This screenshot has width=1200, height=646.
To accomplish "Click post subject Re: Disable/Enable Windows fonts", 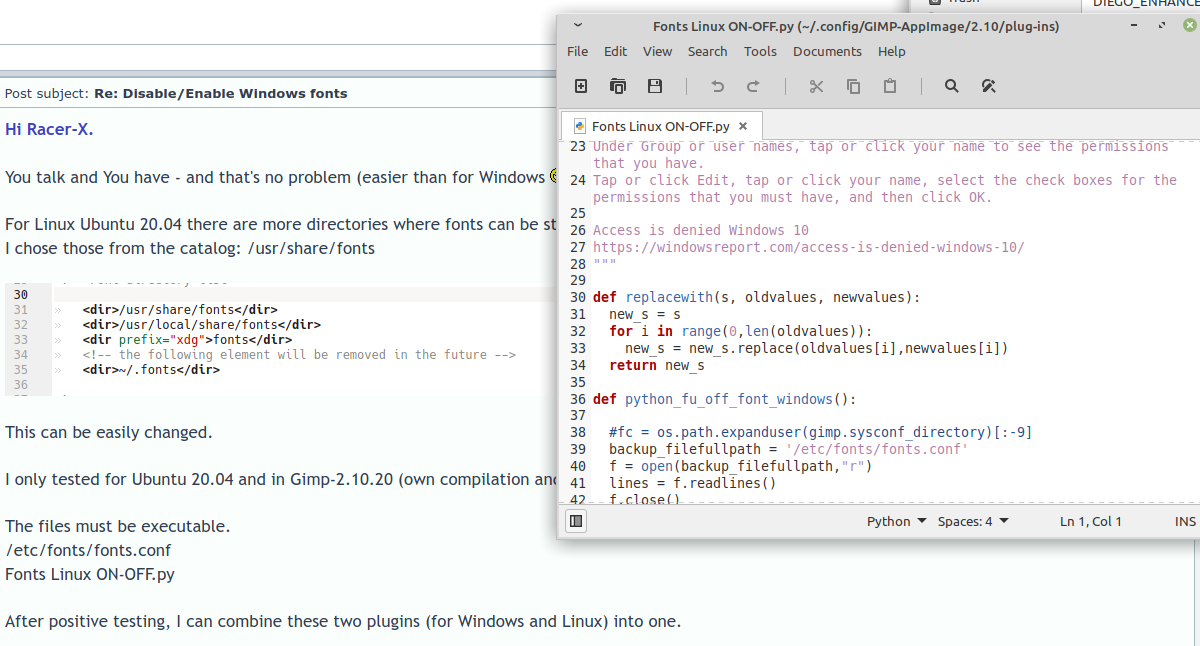I will (220, 93).
